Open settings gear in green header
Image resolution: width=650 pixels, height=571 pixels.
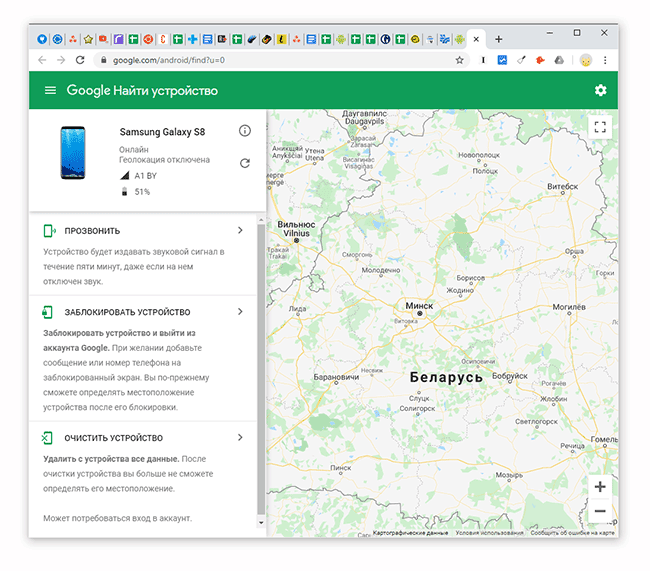(x=600, y=90)
